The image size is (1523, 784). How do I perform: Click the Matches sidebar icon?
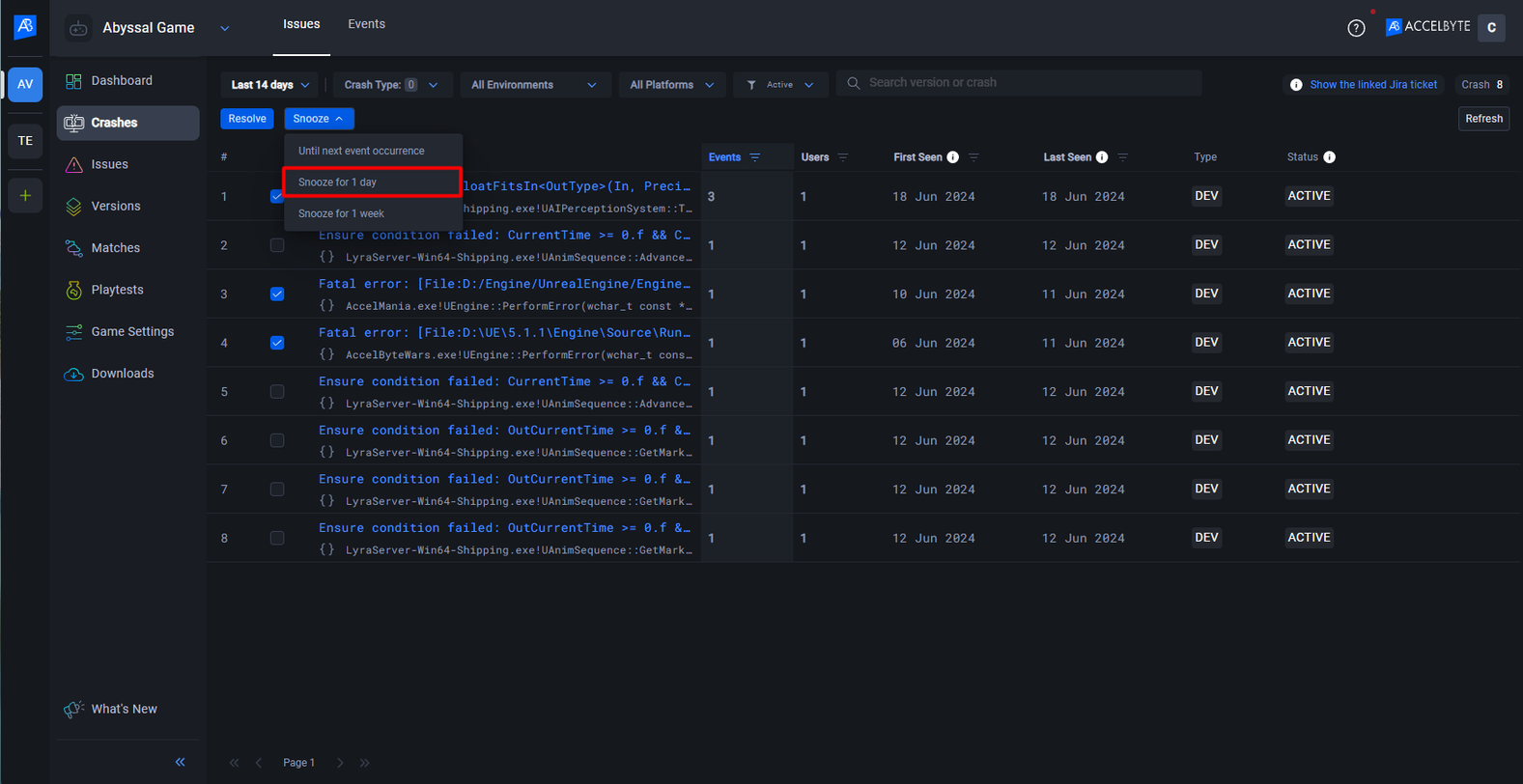click(73, 248)
